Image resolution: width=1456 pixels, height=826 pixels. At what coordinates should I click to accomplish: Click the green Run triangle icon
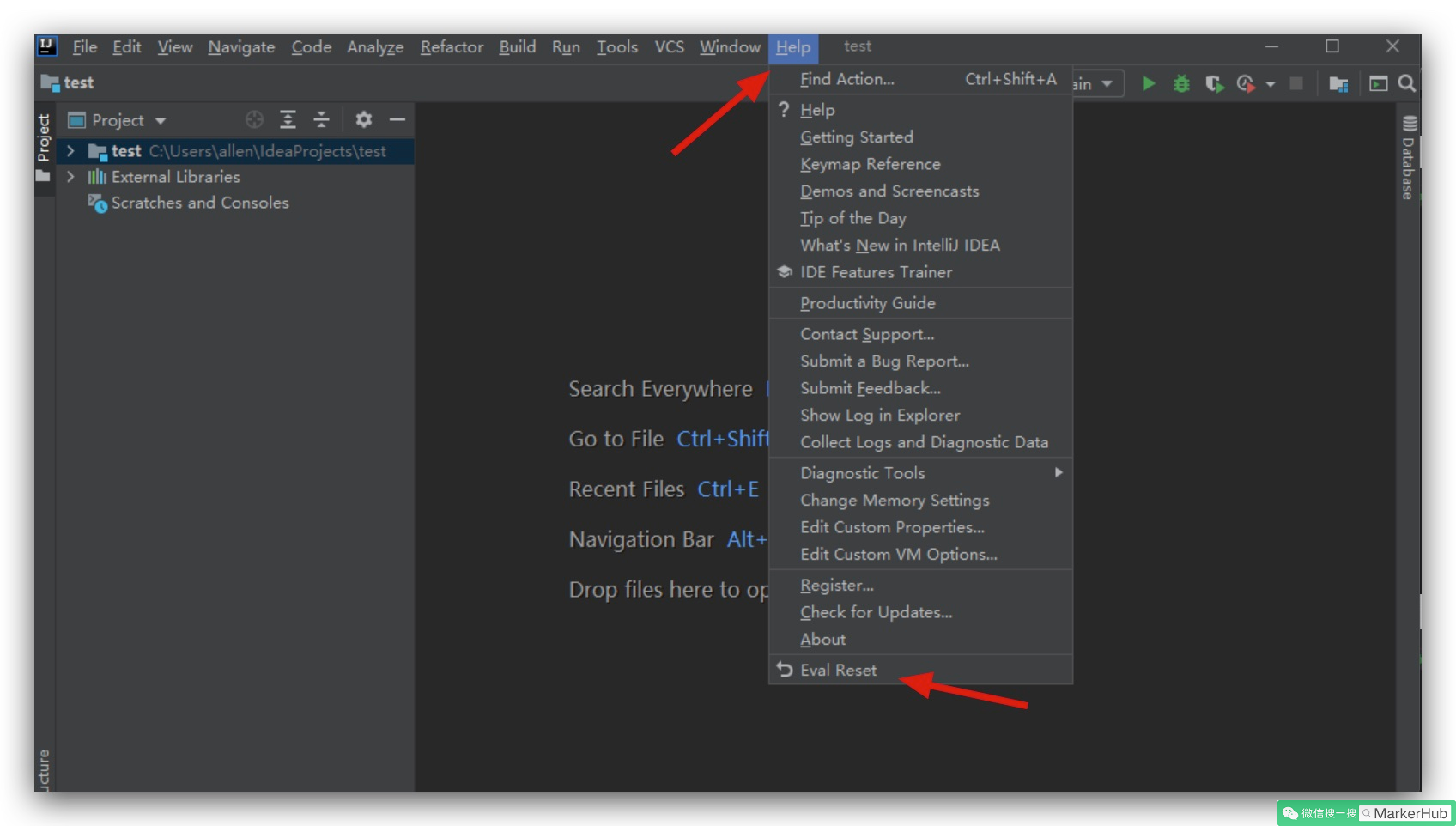pos(1148,83)
